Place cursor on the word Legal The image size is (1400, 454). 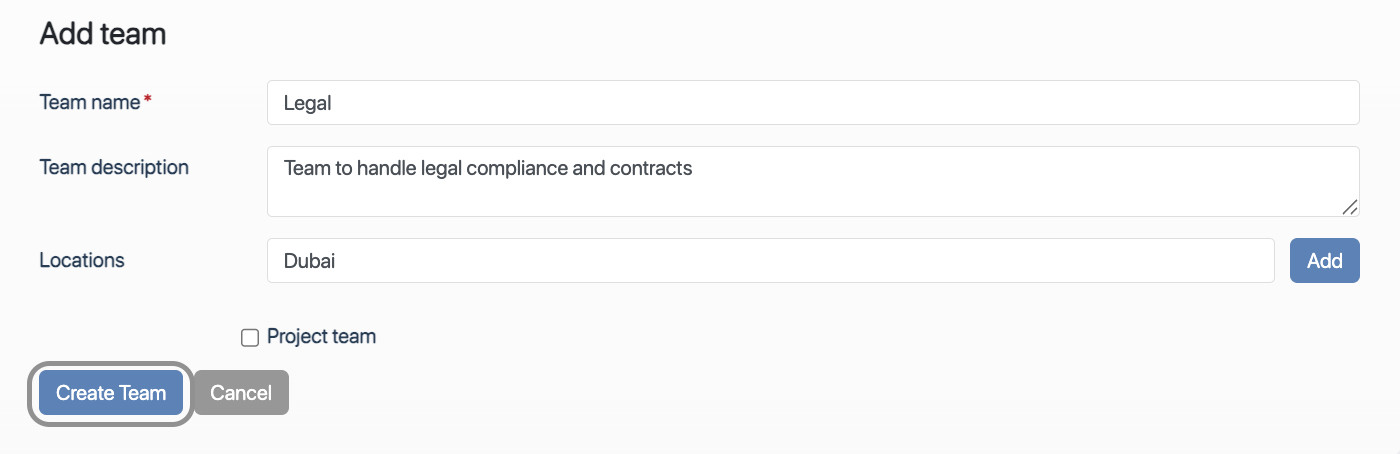tap(307, 103)
